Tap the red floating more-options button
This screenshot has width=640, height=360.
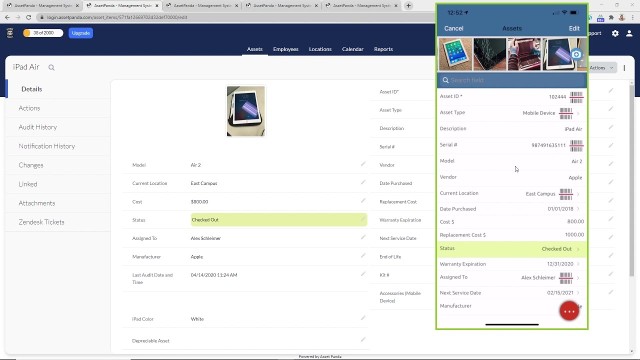tap(569, 311)
